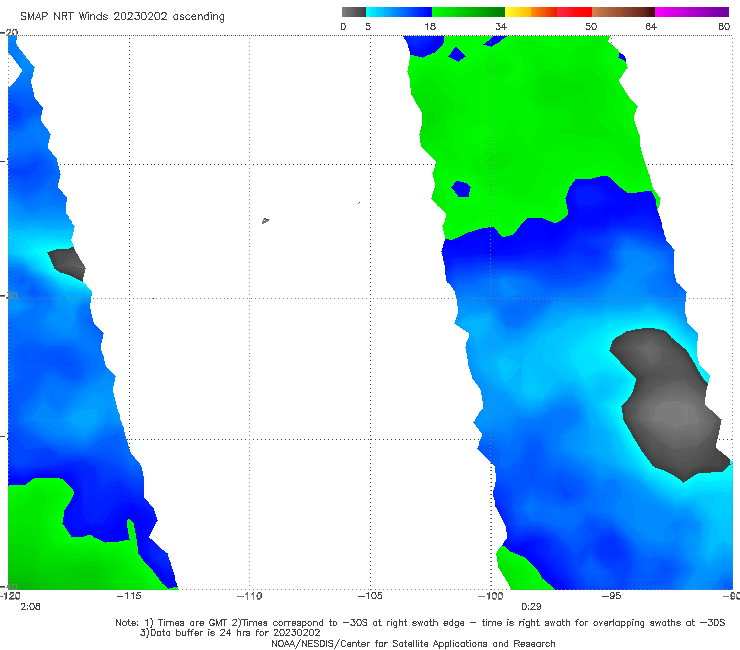Viewport: 740px width, 650px height.
Task: Click the title 'SMAP NRT Winds 20230202 ascending'
Action: click(x=122, y=16)
